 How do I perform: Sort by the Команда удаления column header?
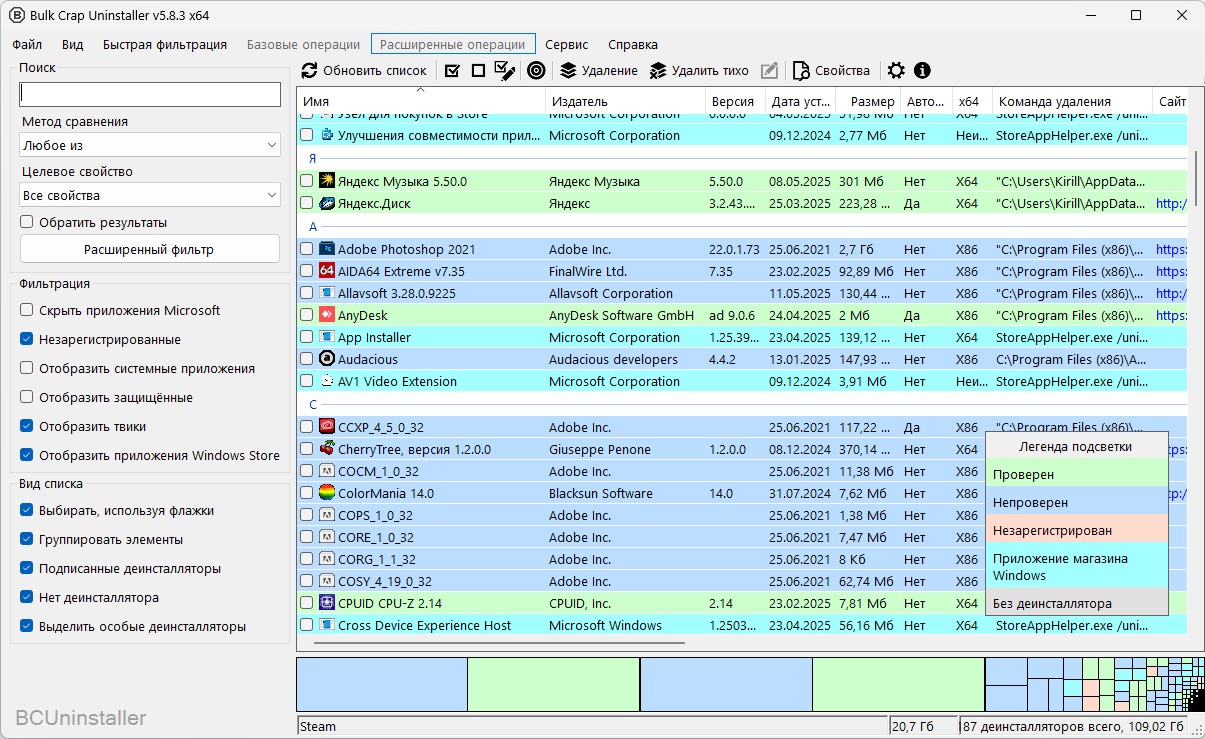(1072, 101)
